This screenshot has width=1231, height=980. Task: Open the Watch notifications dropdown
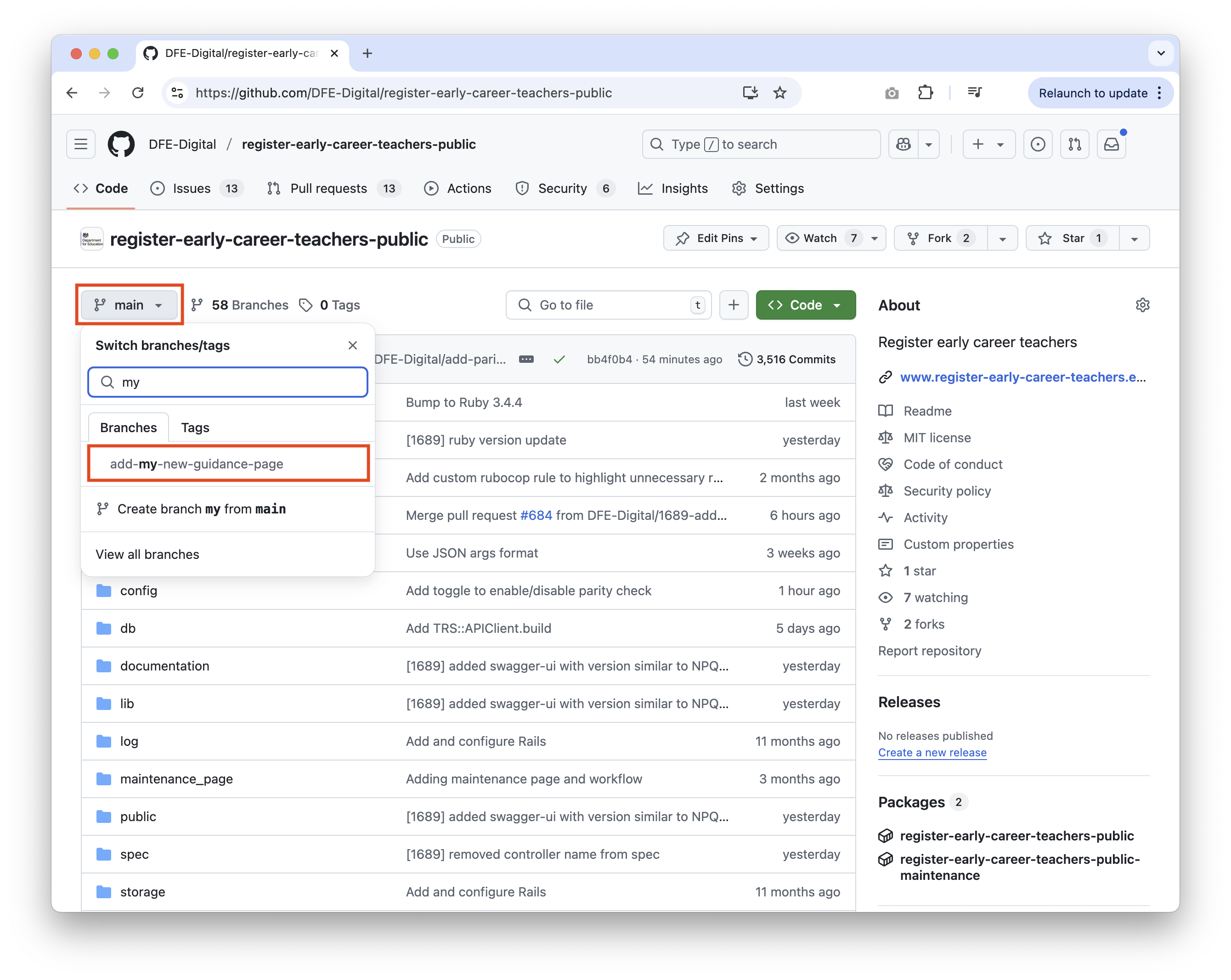(x=831, y=238)
